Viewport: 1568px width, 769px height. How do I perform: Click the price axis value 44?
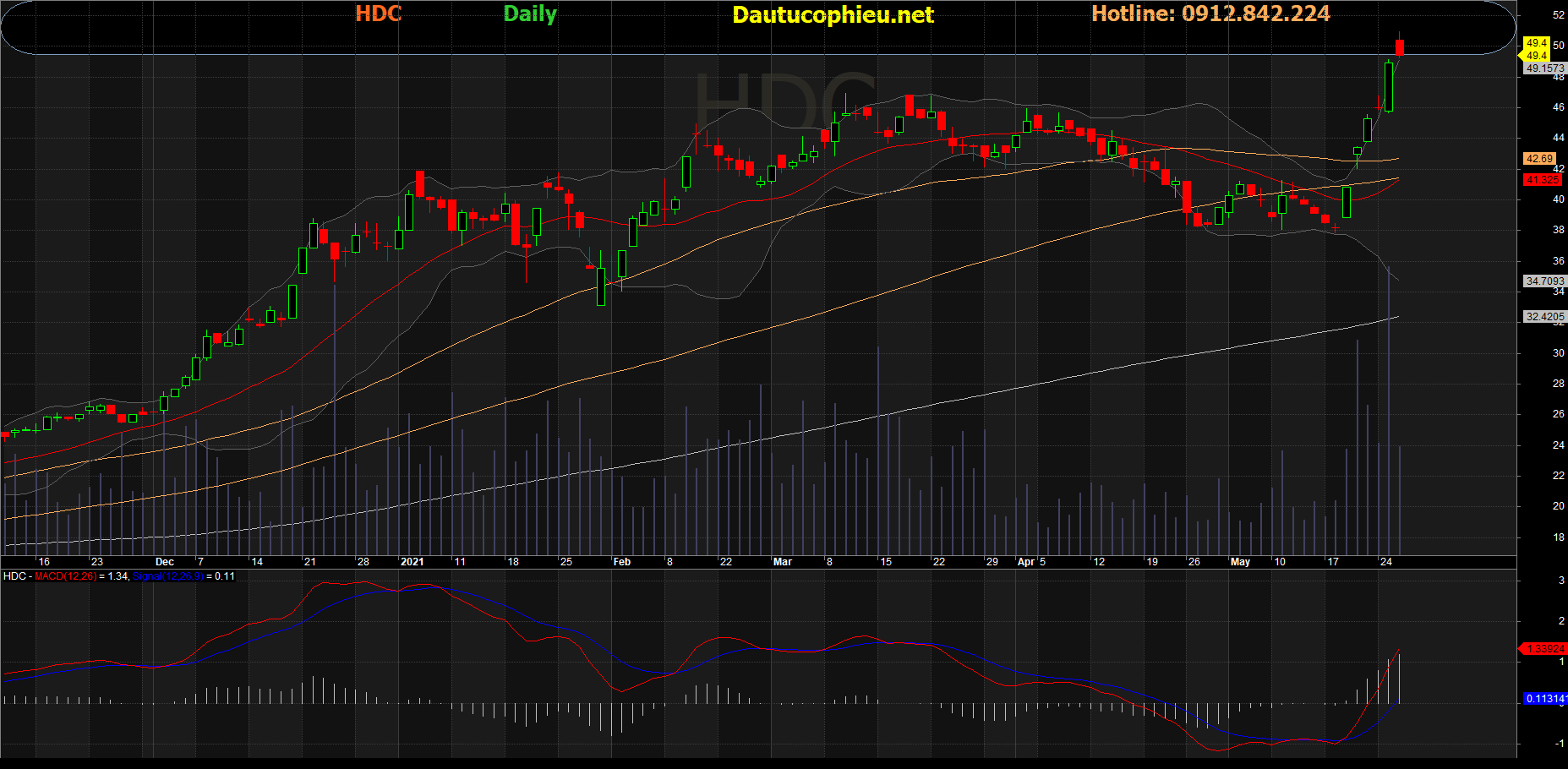click(x=1558, y=138)
